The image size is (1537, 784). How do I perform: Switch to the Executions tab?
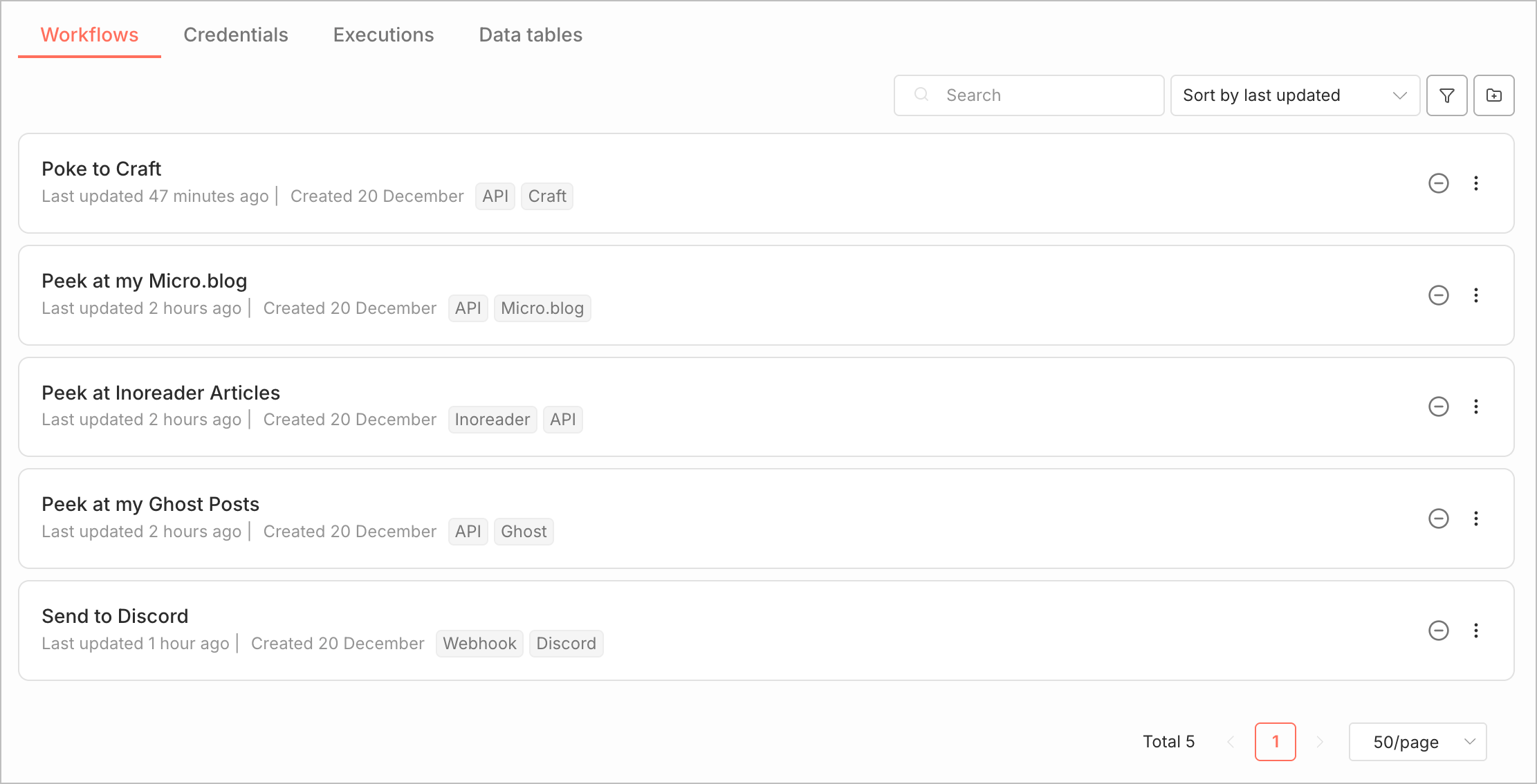coord(383,35)
